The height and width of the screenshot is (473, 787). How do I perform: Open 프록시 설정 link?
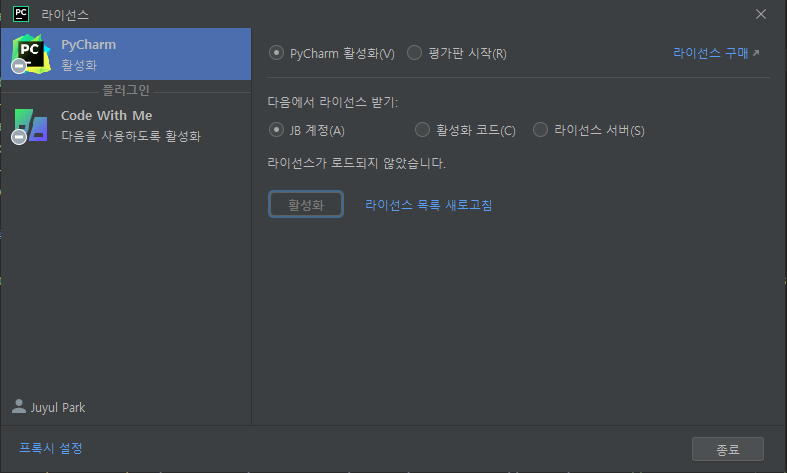click(x=51, y=448)
